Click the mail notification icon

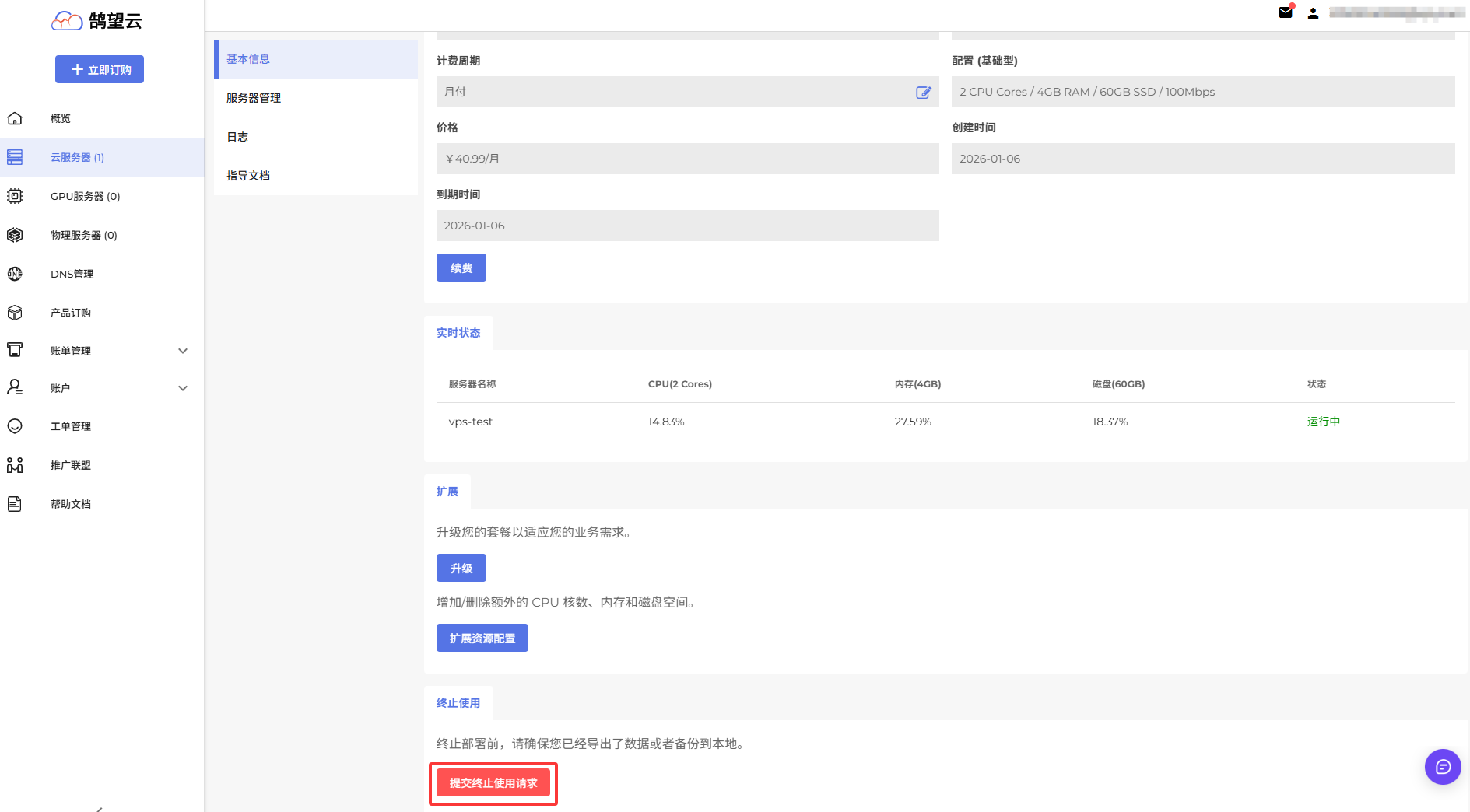[1286, 12]
